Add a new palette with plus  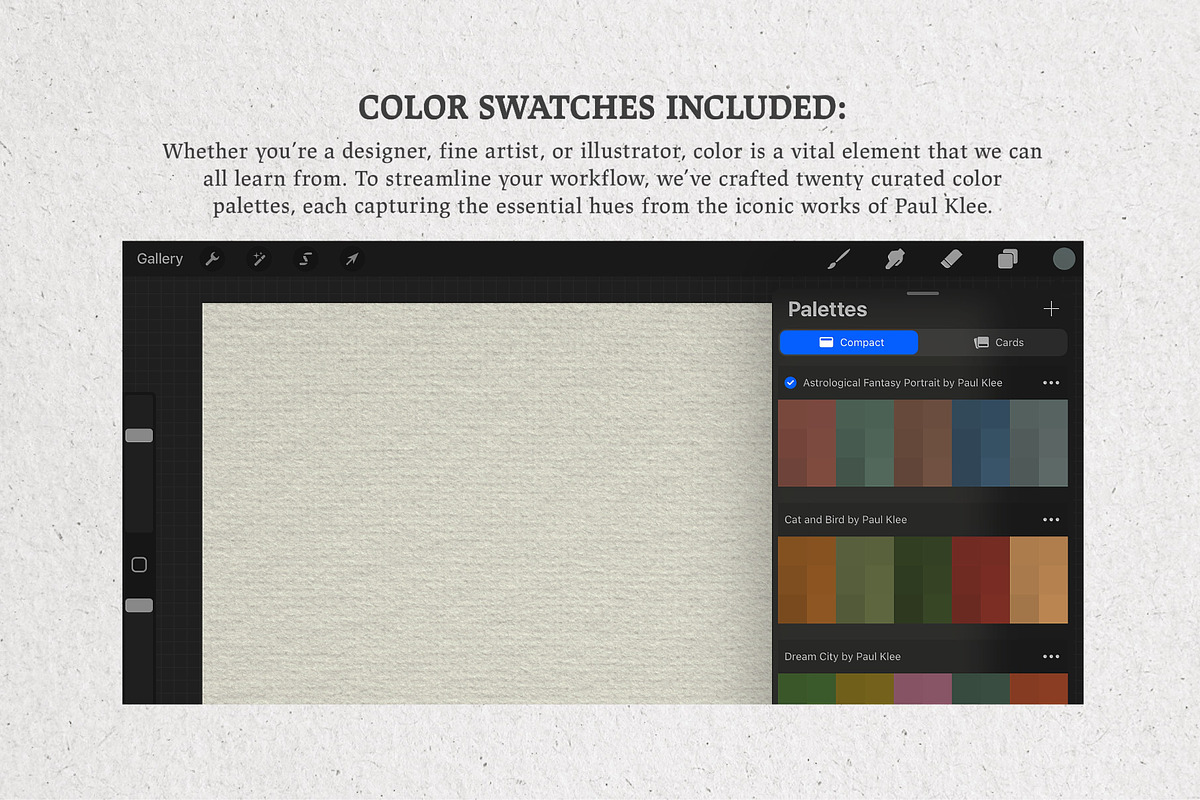point(1051,309)
